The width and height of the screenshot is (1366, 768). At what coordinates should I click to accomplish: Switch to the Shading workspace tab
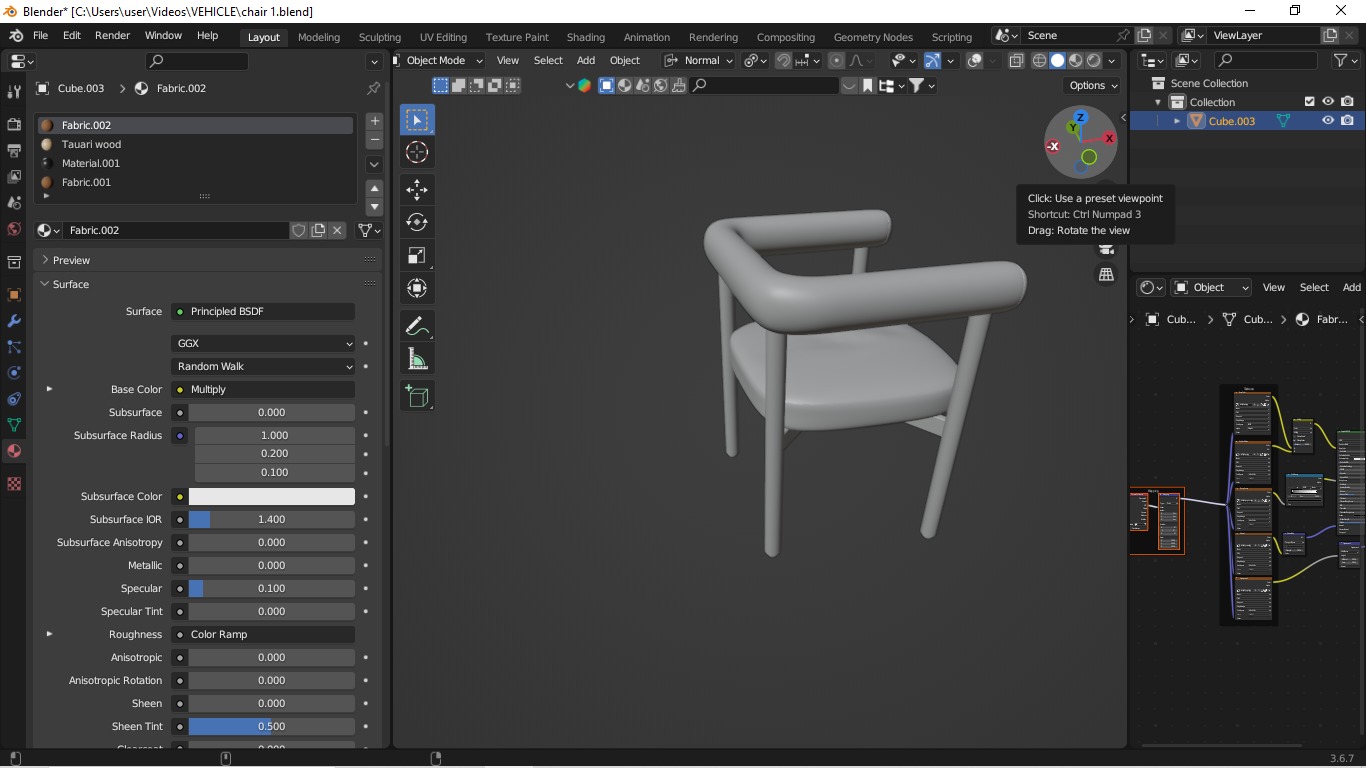[585, 37]
